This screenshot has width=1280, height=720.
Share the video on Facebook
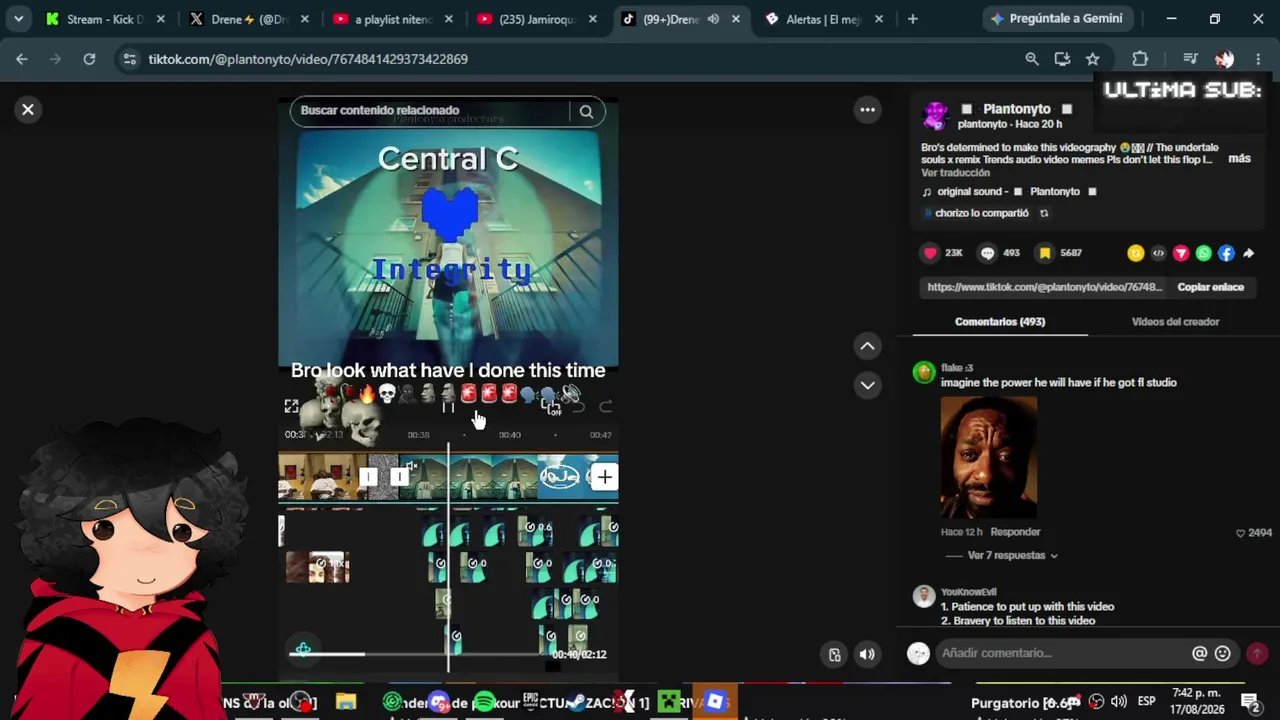(x=1226, y=254)
